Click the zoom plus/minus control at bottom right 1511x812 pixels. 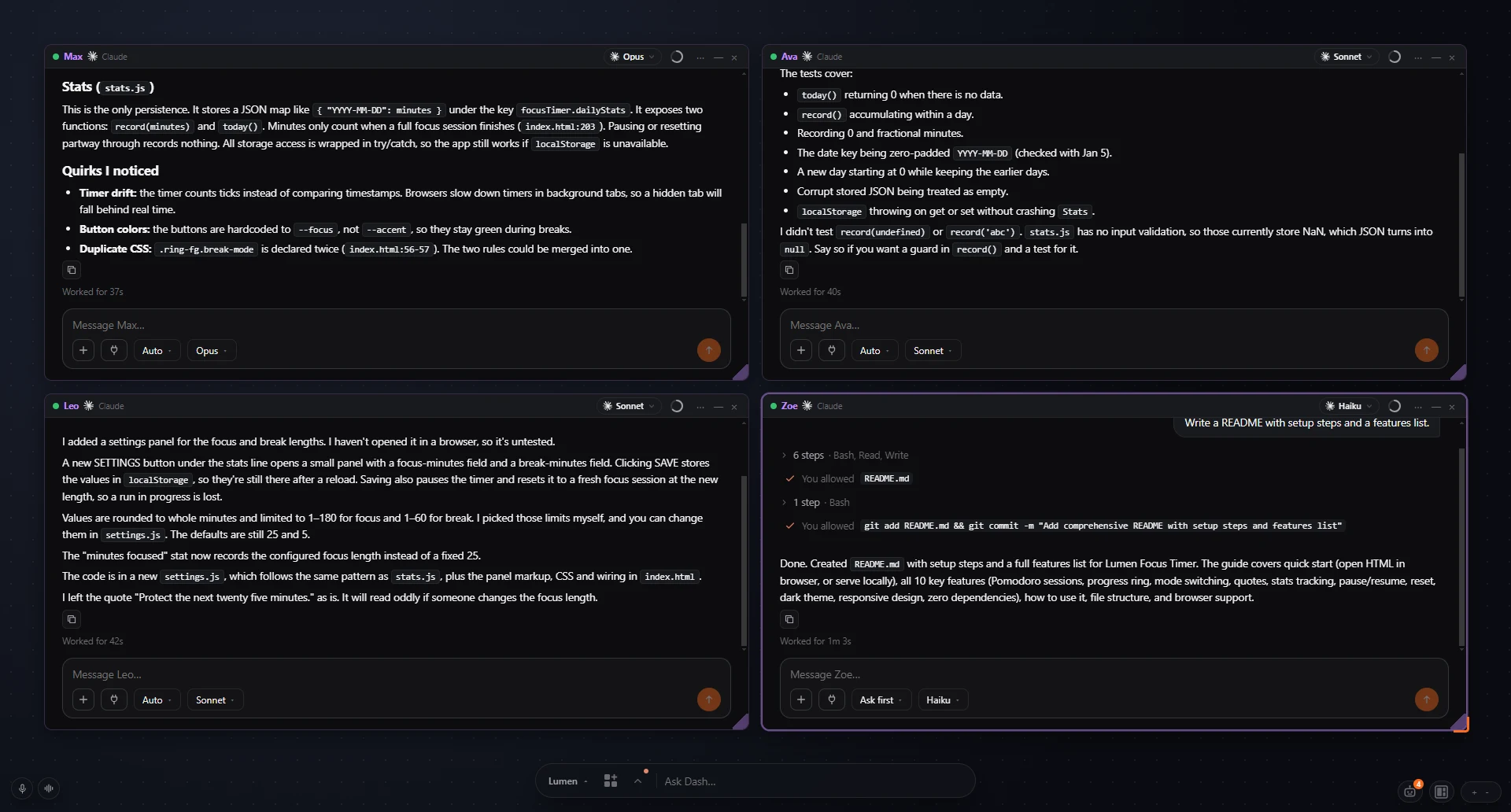(1480, 792)
